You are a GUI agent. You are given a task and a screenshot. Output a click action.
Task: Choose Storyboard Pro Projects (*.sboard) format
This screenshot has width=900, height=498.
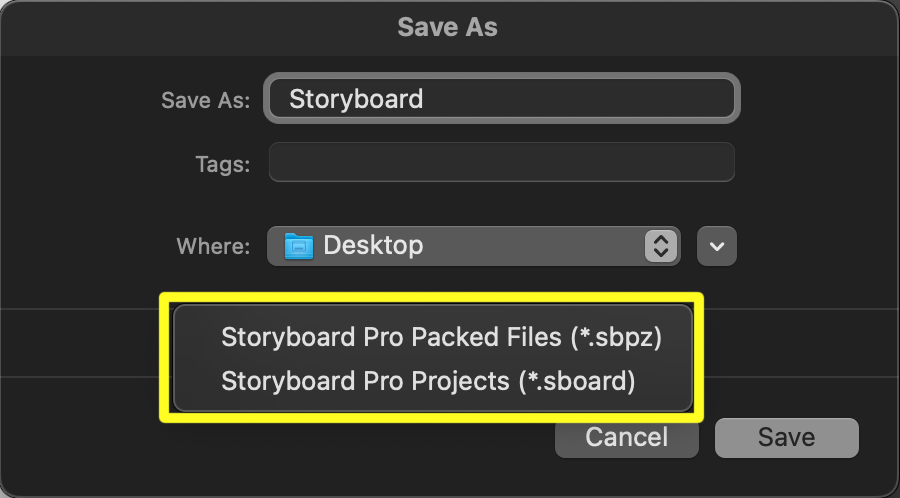point(428,381)
